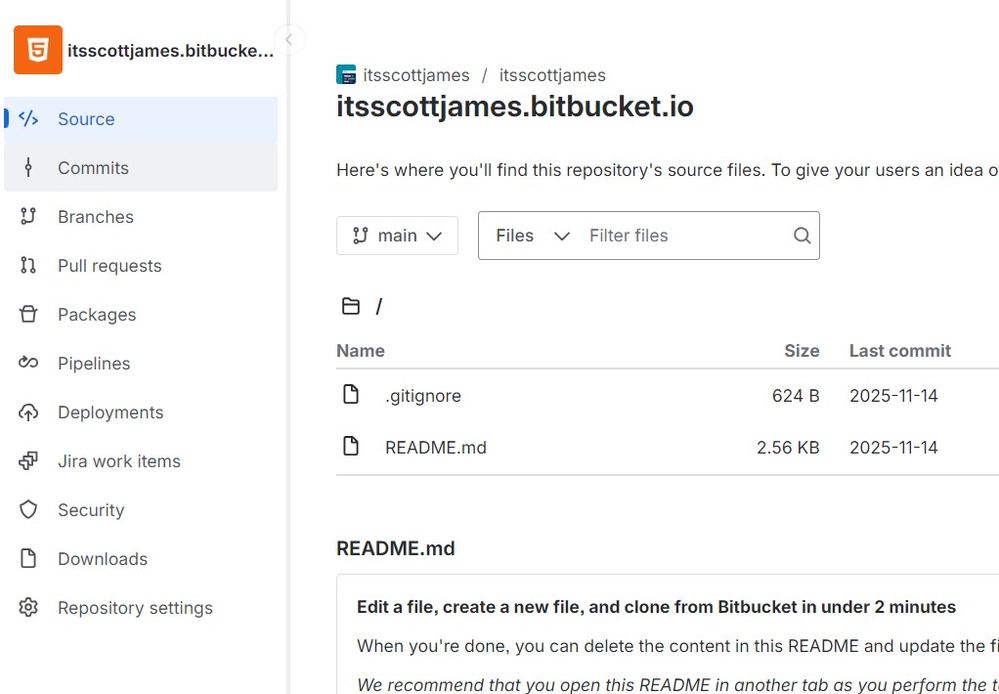Open the main branch selector dropdown

point(397,236)
